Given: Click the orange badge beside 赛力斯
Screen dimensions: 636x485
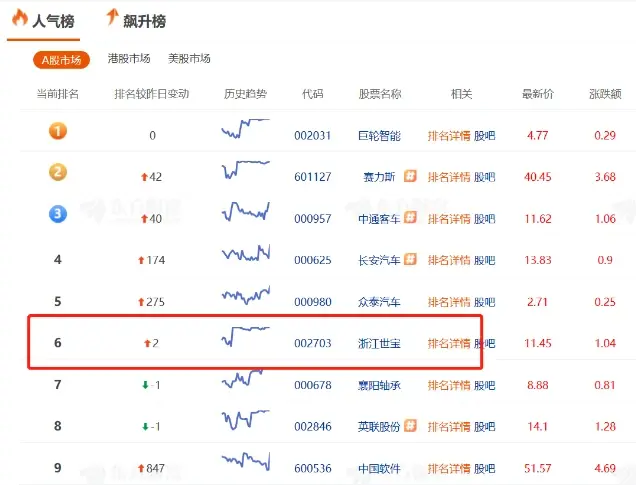Looking at the screenshot, I should 410,177.
